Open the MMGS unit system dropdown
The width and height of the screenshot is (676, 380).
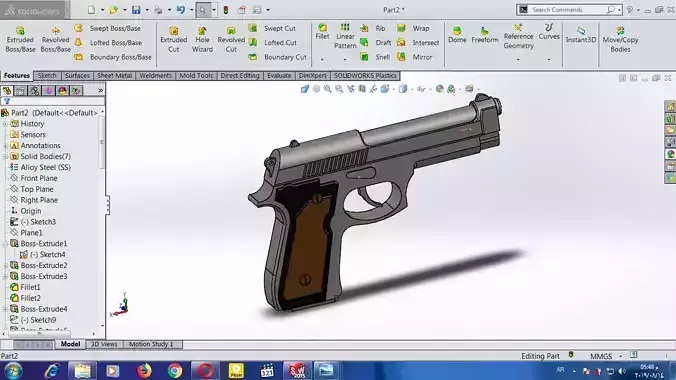pos(620,356)
